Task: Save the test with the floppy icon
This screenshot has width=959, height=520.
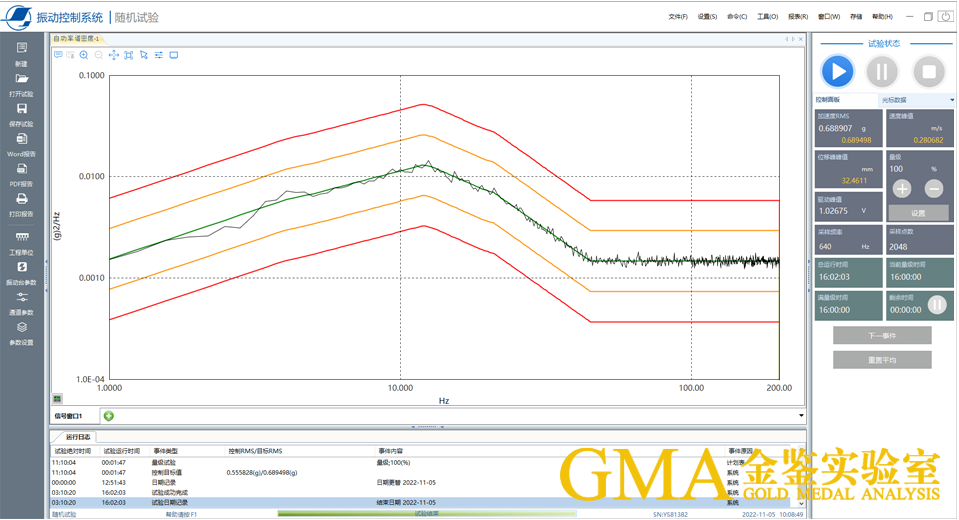Action: (x=22, y=109)
